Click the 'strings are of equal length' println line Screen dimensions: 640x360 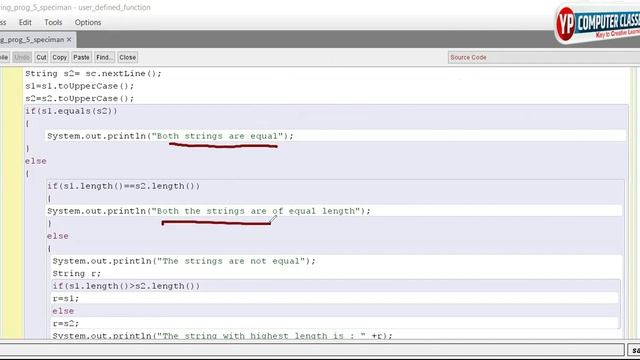209,211
